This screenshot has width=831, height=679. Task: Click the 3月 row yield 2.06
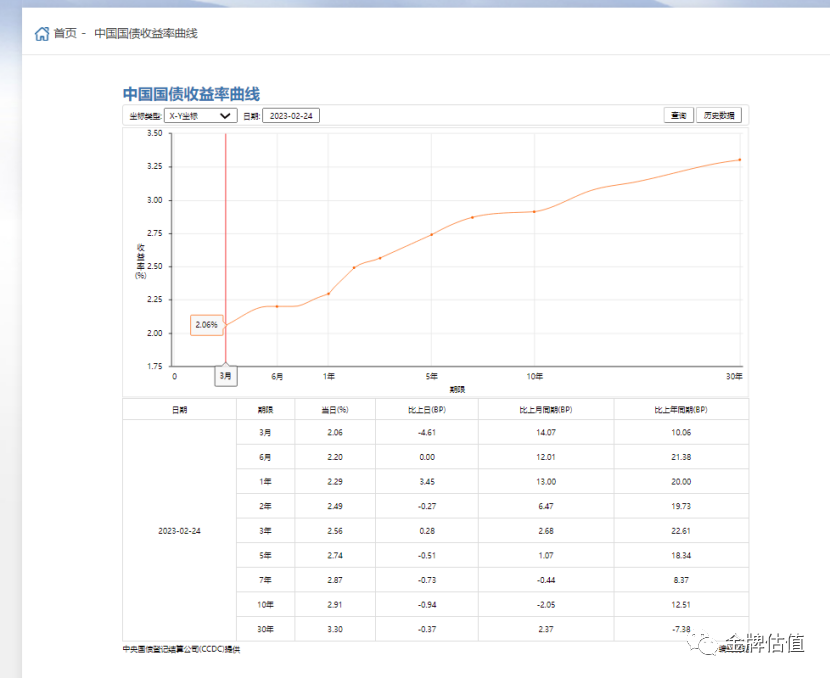click(335, 433)
